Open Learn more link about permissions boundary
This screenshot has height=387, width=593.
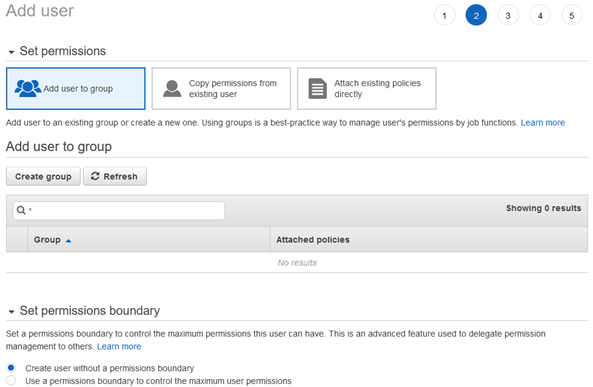pos(119,347)
